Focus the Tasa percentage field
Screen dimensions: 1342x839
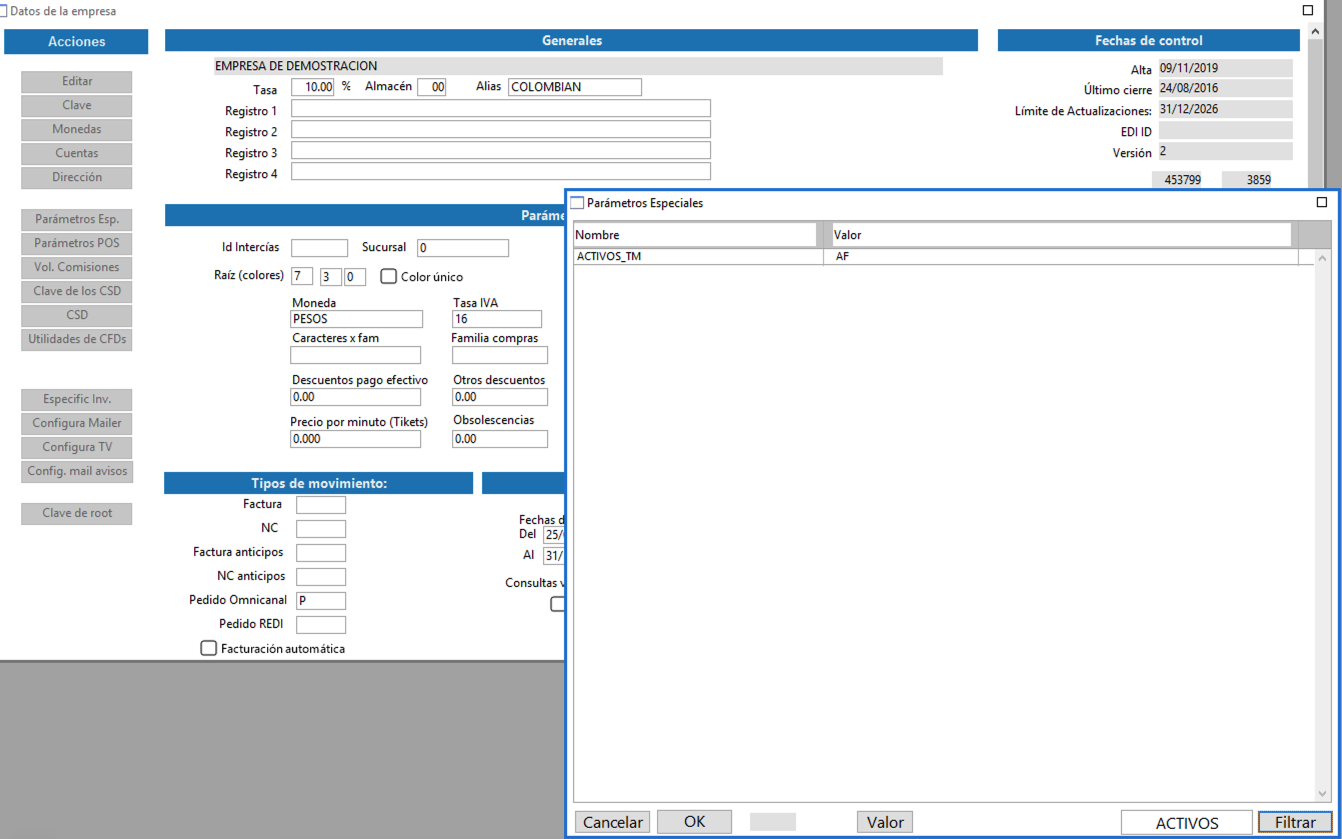tap(313, 87)
